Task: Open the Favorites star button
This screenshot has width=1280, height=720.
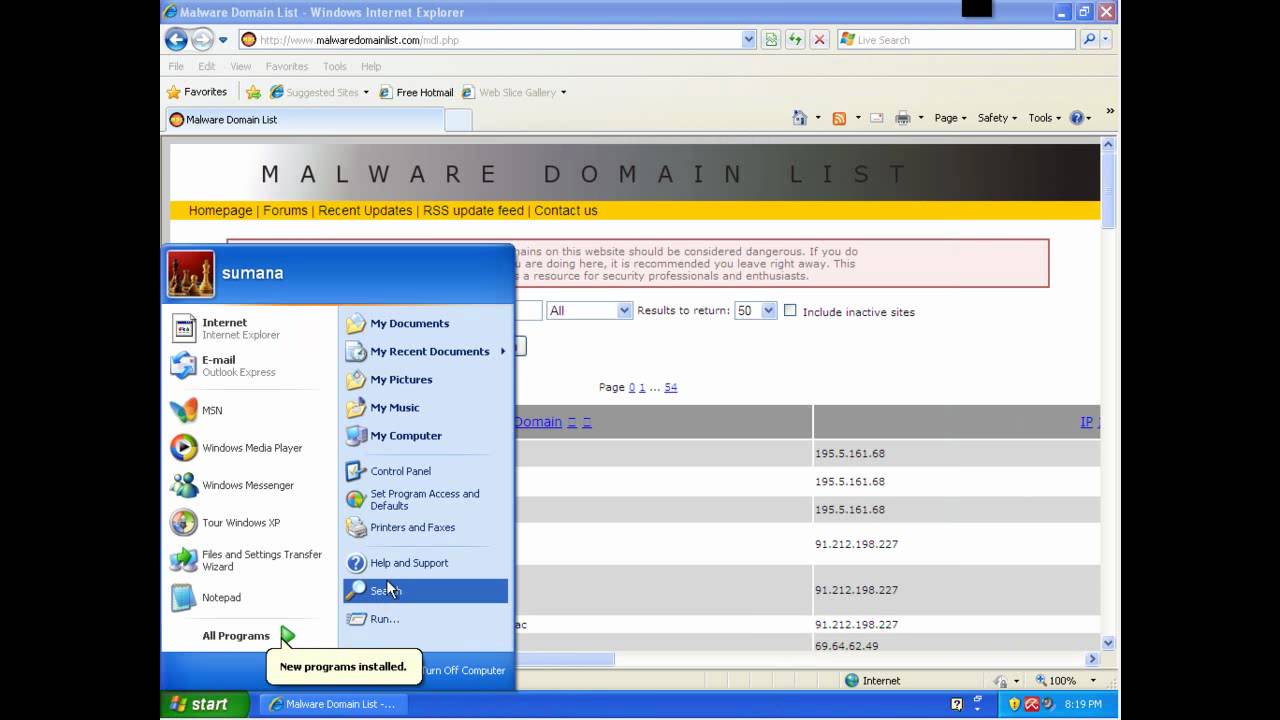Action: pos(197,92)
